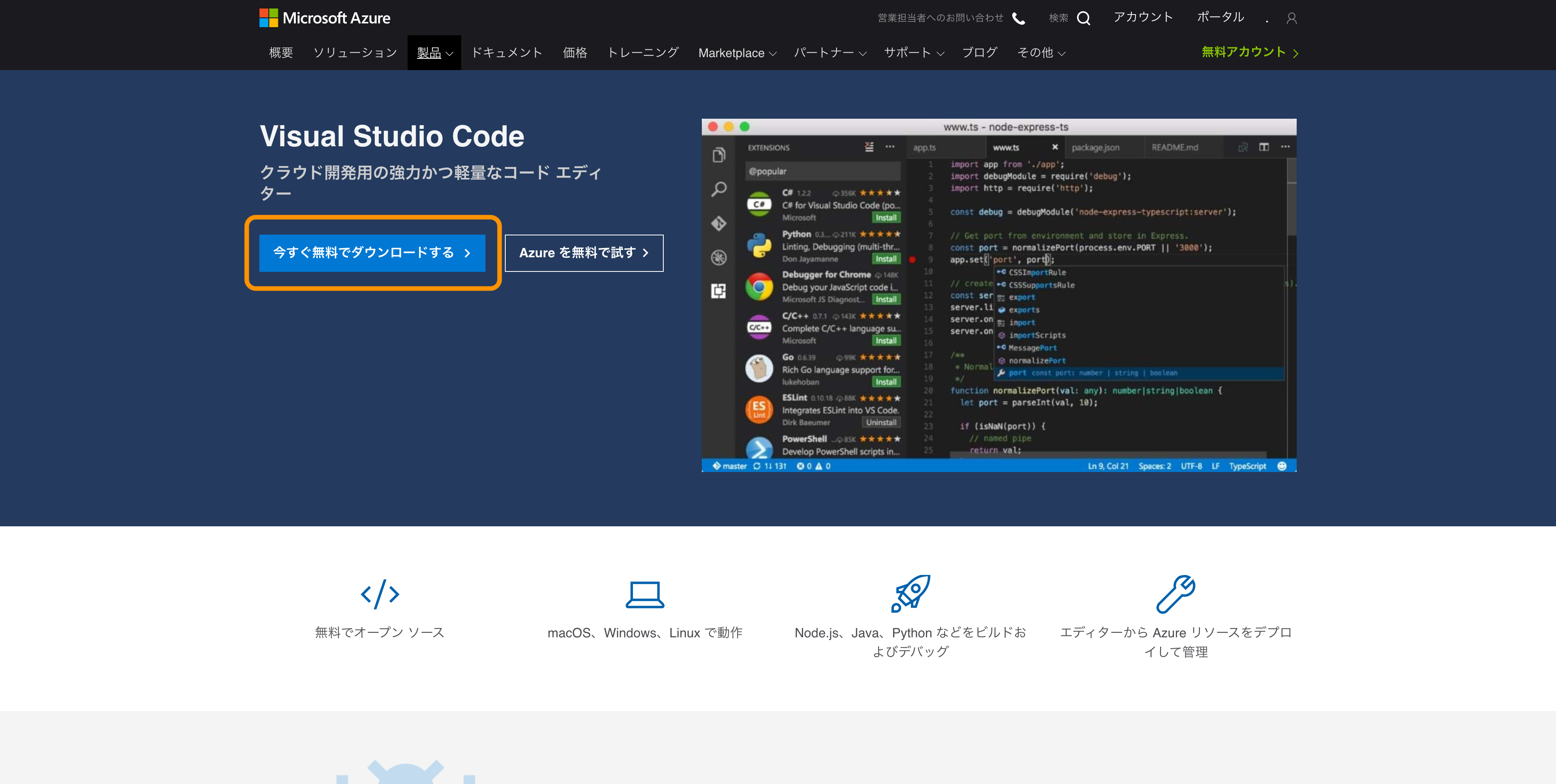Click the phone contact icon
The width and height of the screenshot is (1556, 784).
point(1018,18)
